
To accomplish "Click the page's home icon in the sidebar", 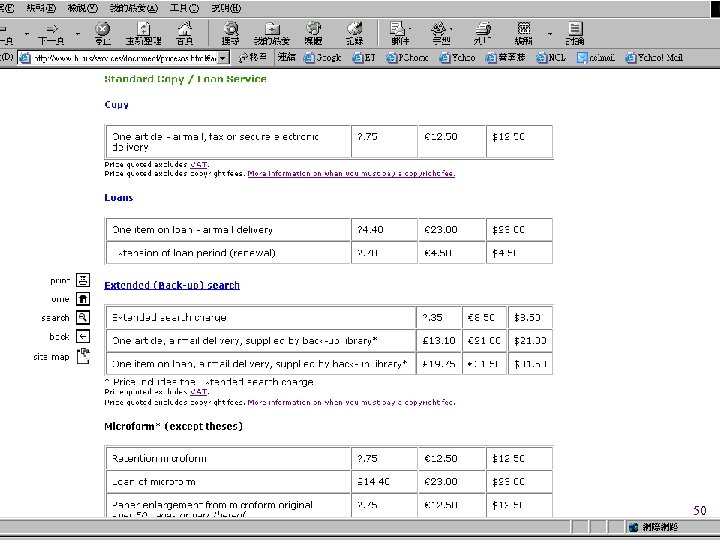I will 83,299.
